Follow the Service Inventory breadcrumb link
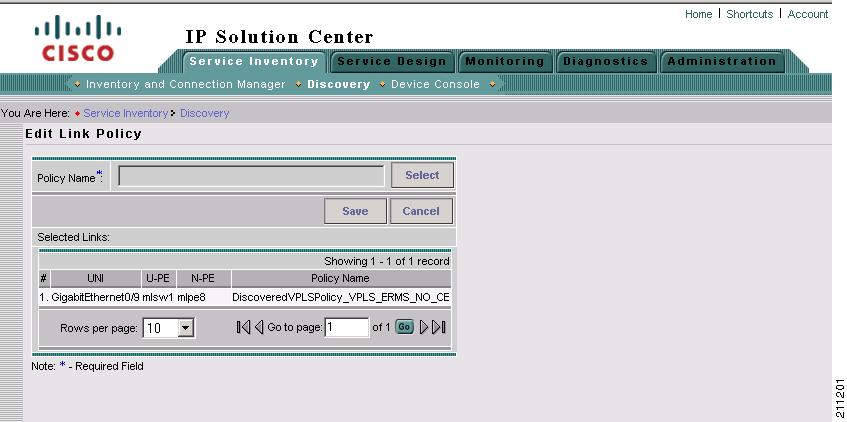The height and width of the screenshot is (422, 847). 125,113
